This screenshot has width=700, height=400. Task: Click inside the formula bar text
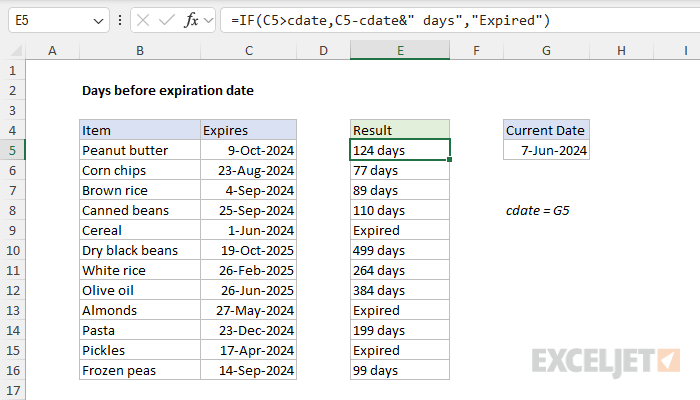(390, 21)
